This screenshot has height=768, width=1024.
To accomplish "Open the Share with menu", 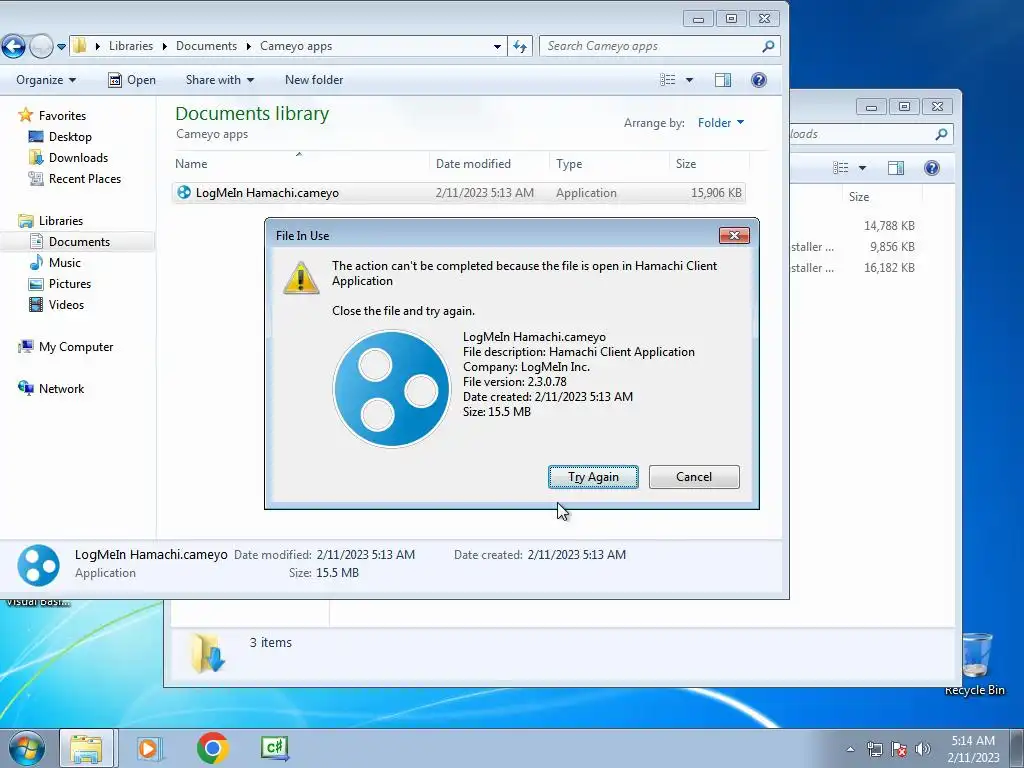I will [219, 80].
